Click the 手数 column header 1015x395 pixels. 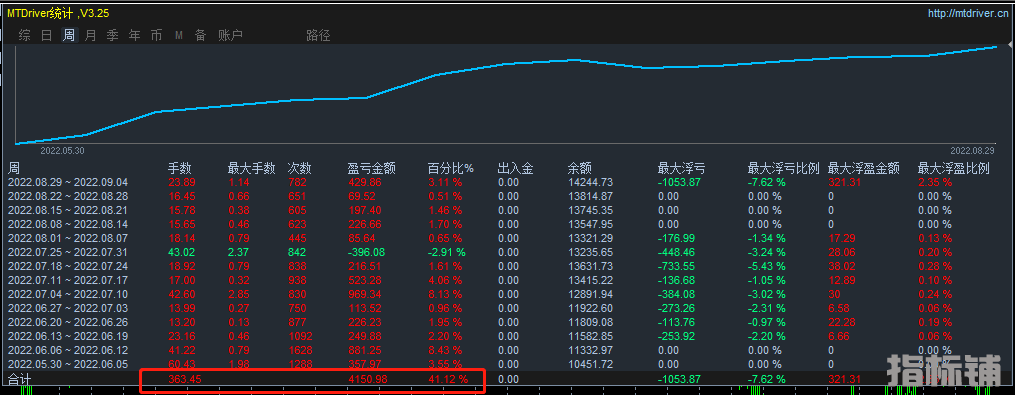point(179,169)
